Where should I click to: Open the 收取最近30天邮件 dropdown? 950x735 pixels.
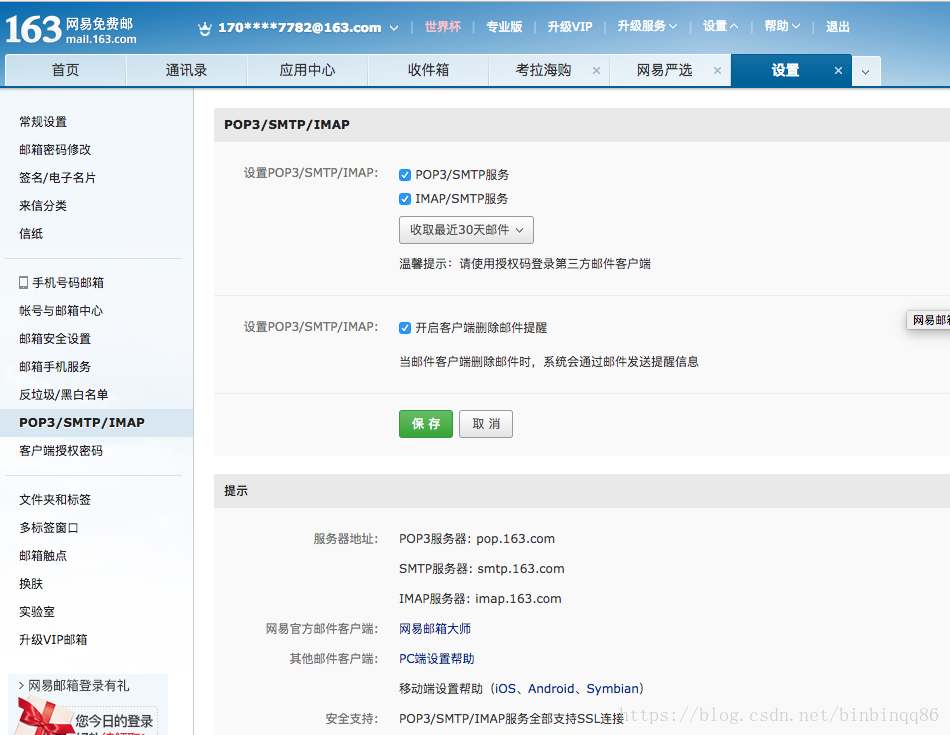tap(466, 230)
